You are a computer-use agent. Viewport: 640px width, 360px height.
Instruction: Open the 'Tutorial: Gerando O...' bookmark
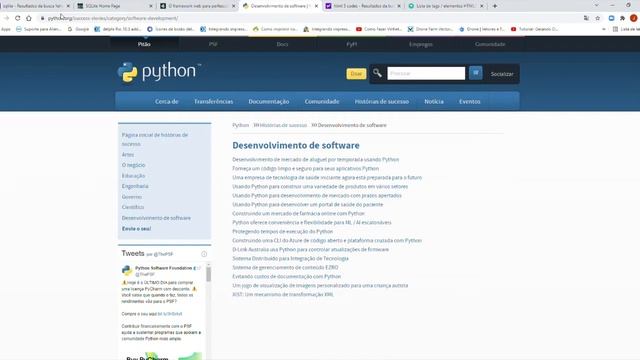[x=534, y=29]
